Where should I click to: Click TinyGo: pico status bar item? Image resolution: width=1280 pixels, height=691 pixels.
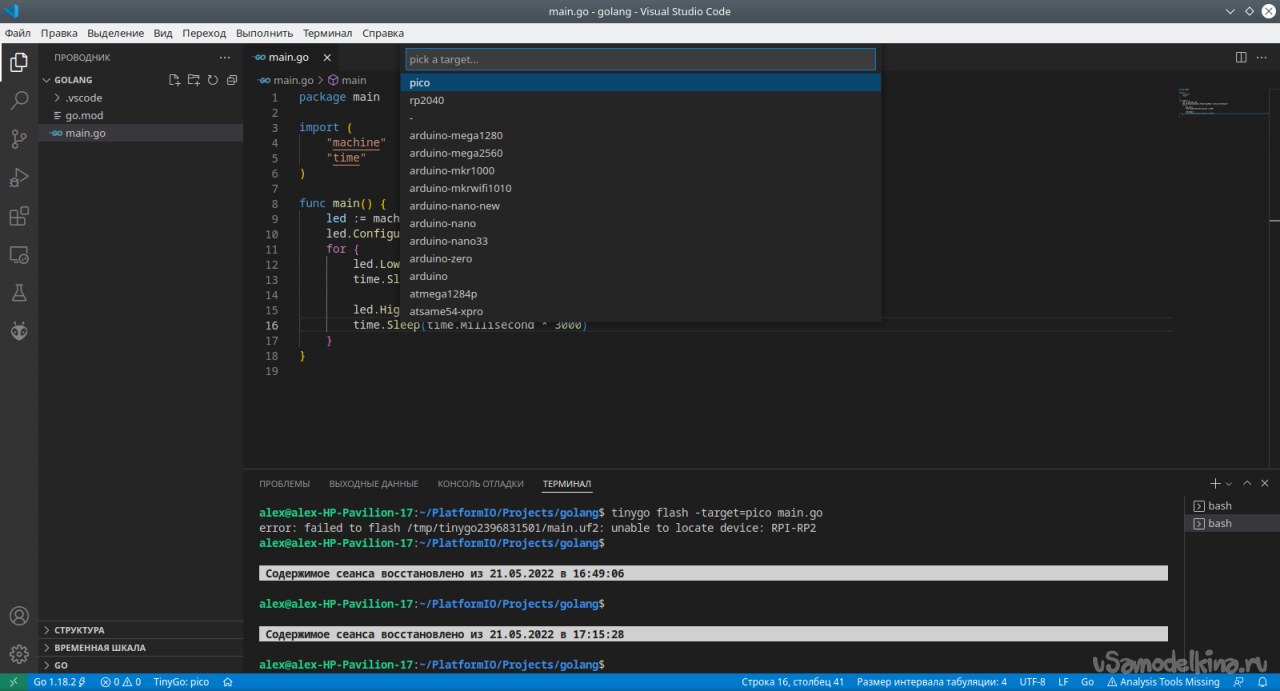point(181,682)
